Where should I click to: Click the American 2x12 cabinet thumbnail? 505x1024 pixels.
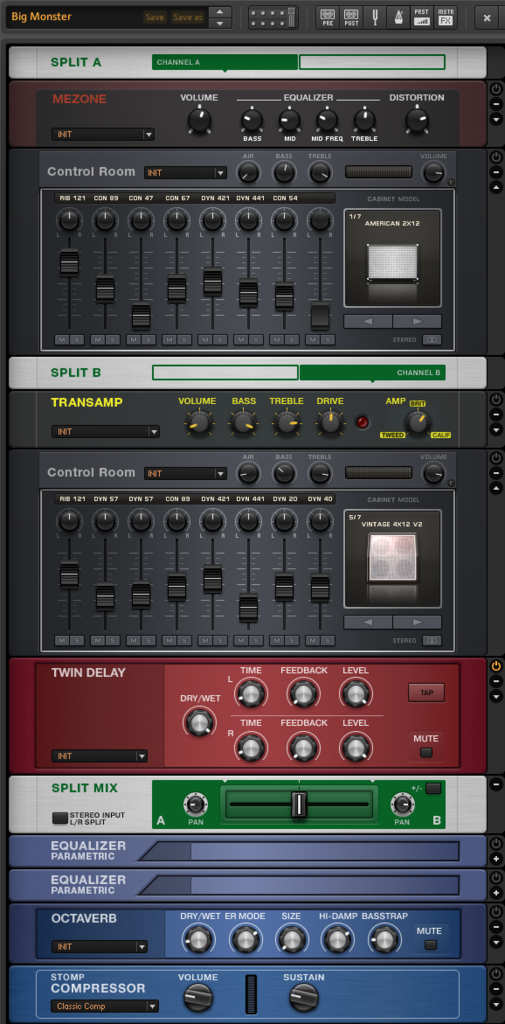(393, 258)
